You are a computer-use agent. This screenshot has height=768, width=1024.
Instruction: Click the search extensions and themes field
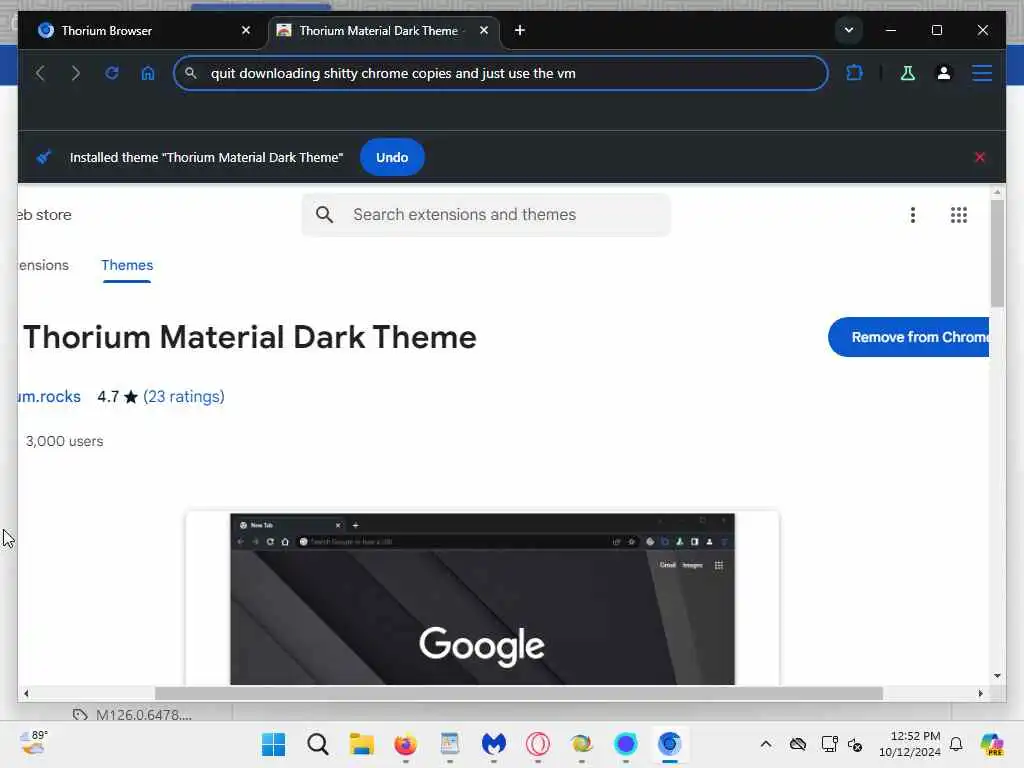click(x=486, y=215)
